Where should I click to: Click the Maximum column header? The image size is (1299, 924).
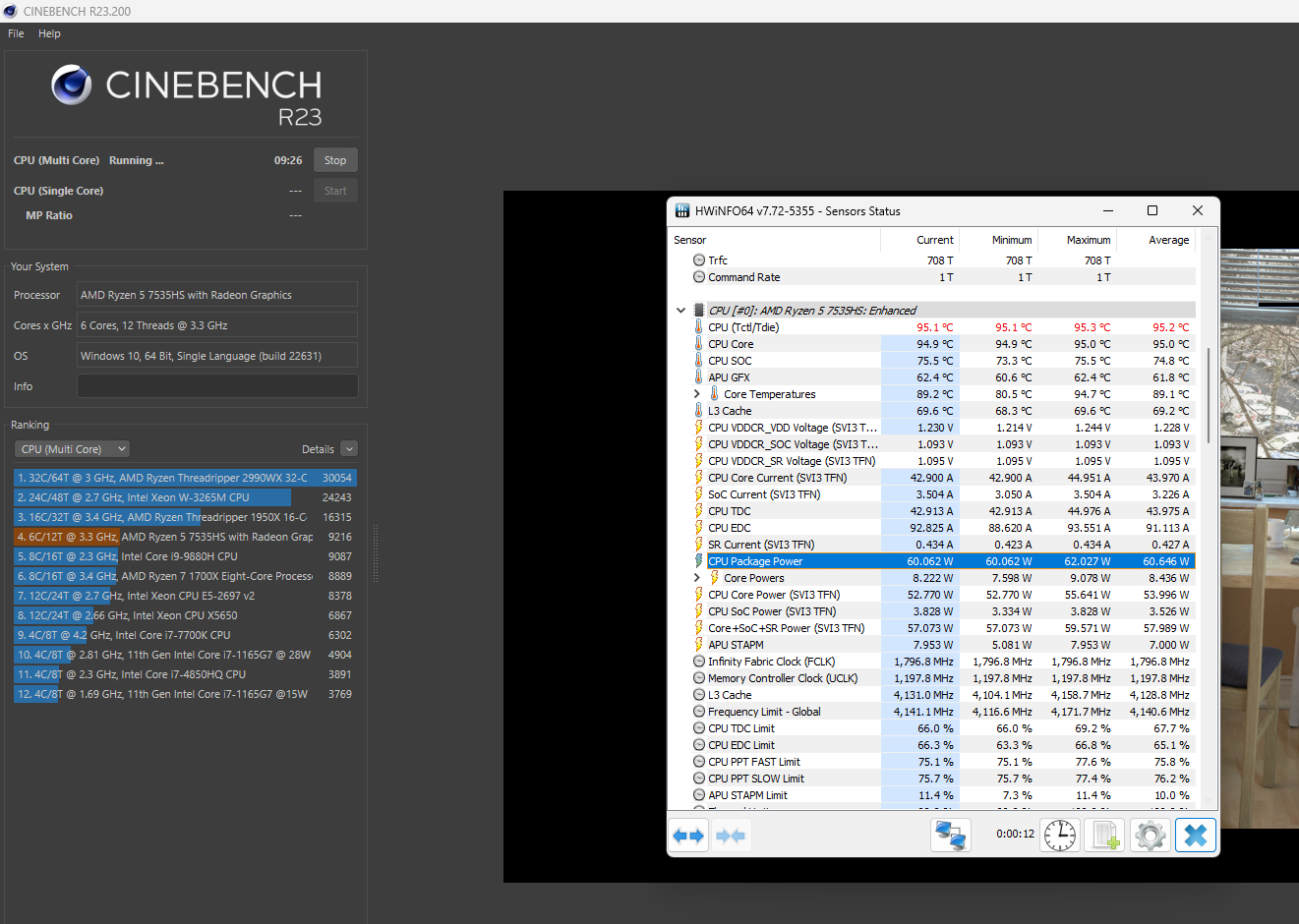1077,240
